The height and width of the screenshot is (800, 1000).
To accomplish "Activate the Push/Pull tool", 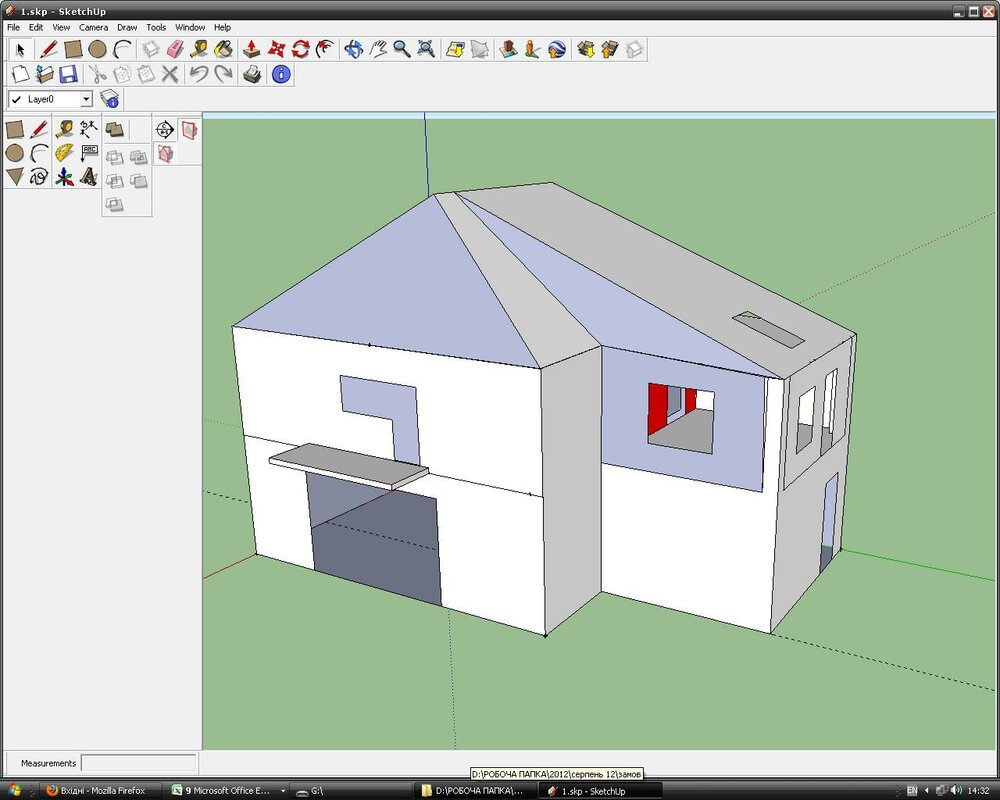I will (x=253, y=49).
